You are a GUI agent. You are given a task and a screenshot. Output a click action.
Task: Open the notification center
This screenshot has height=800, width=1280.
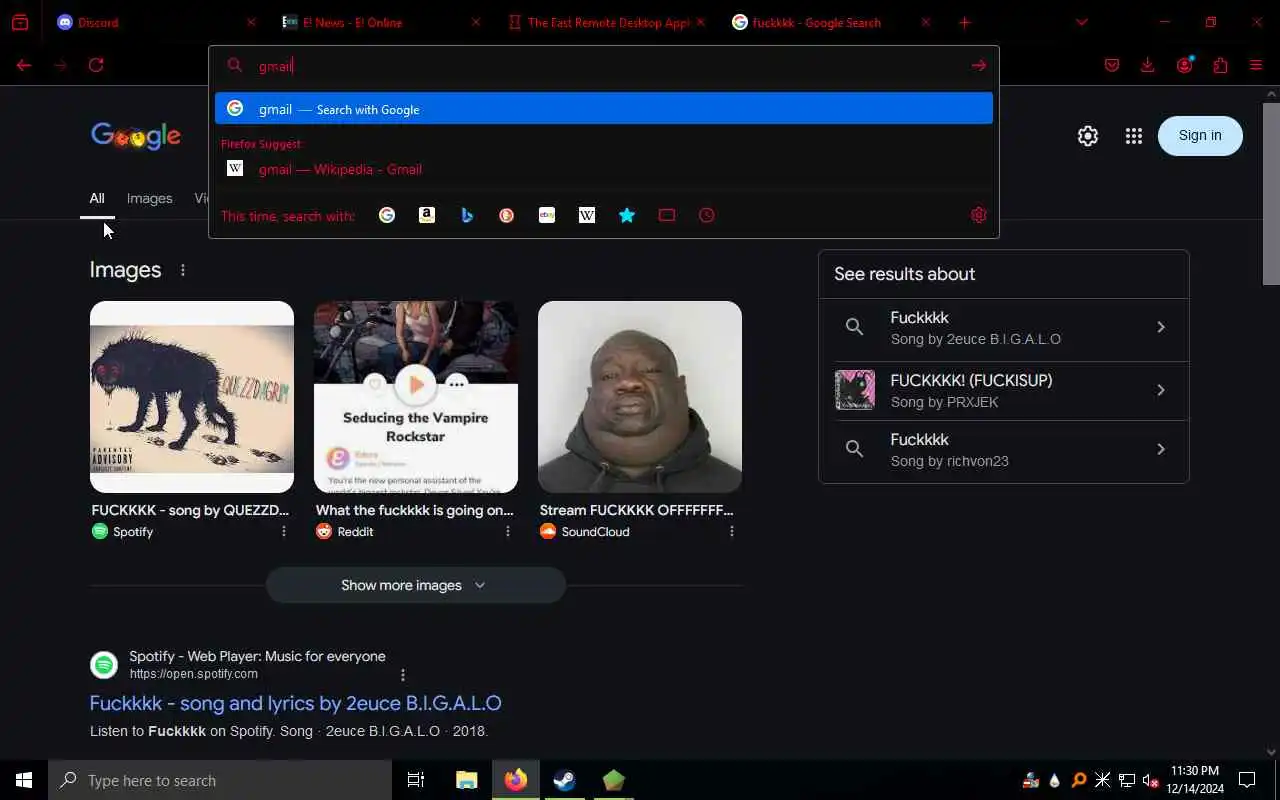[x=1247, y=780]
